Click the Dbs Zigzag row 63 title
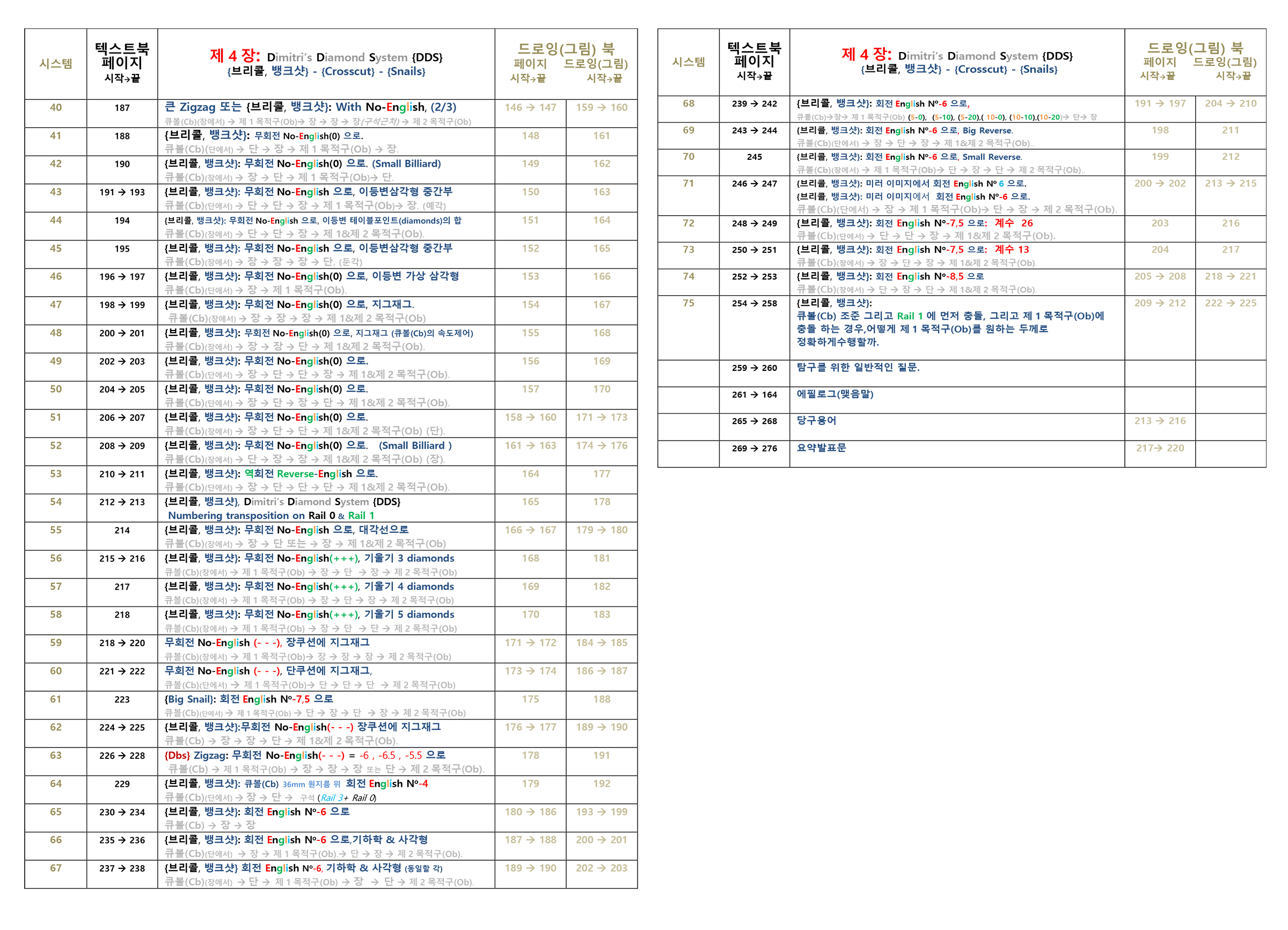The height and width of the screenshot is (930, 1288). (305, 755)
